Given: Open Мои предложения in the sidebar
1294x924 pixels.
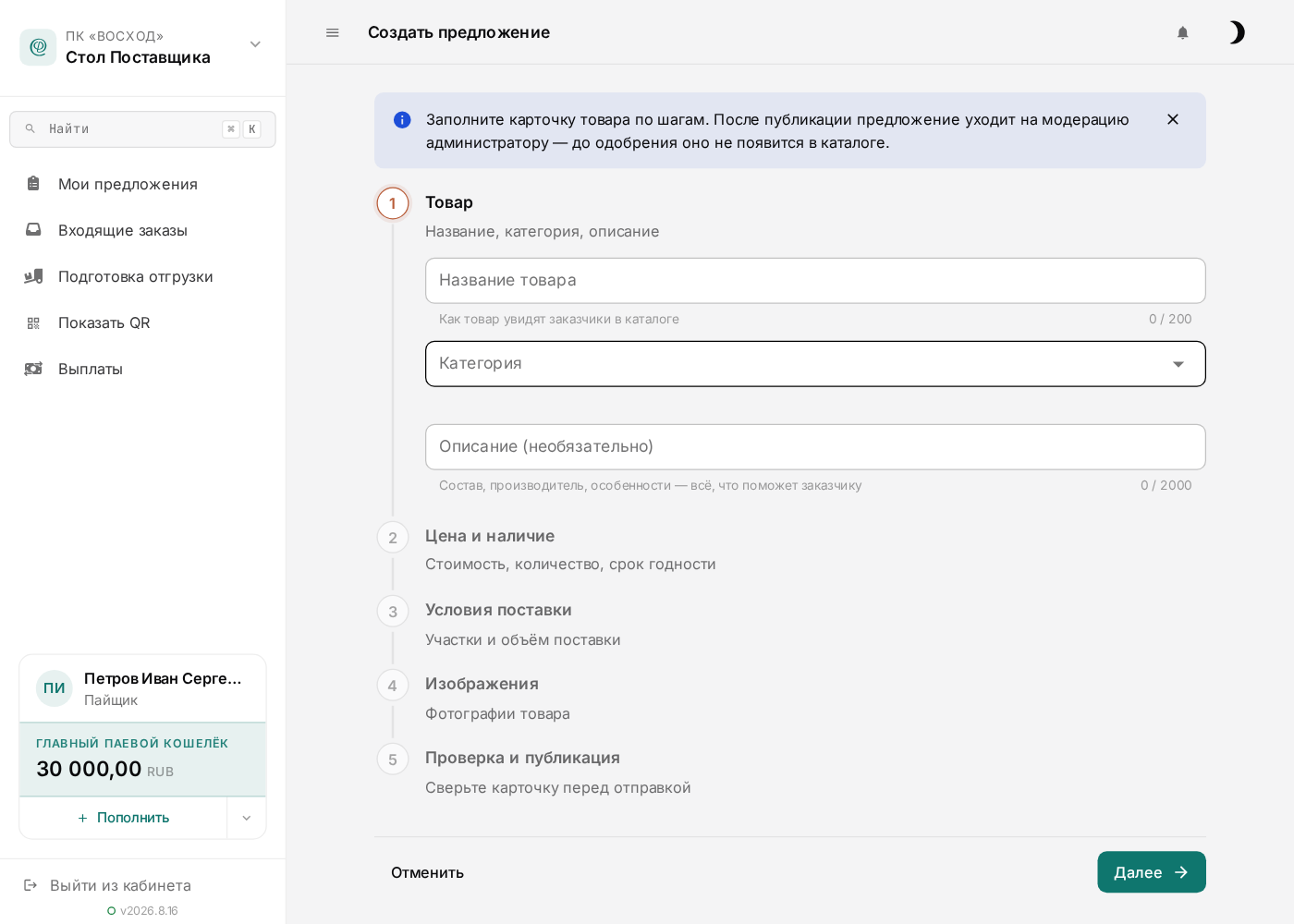Looking at the screenshot, I should click(x=142, y=184).
